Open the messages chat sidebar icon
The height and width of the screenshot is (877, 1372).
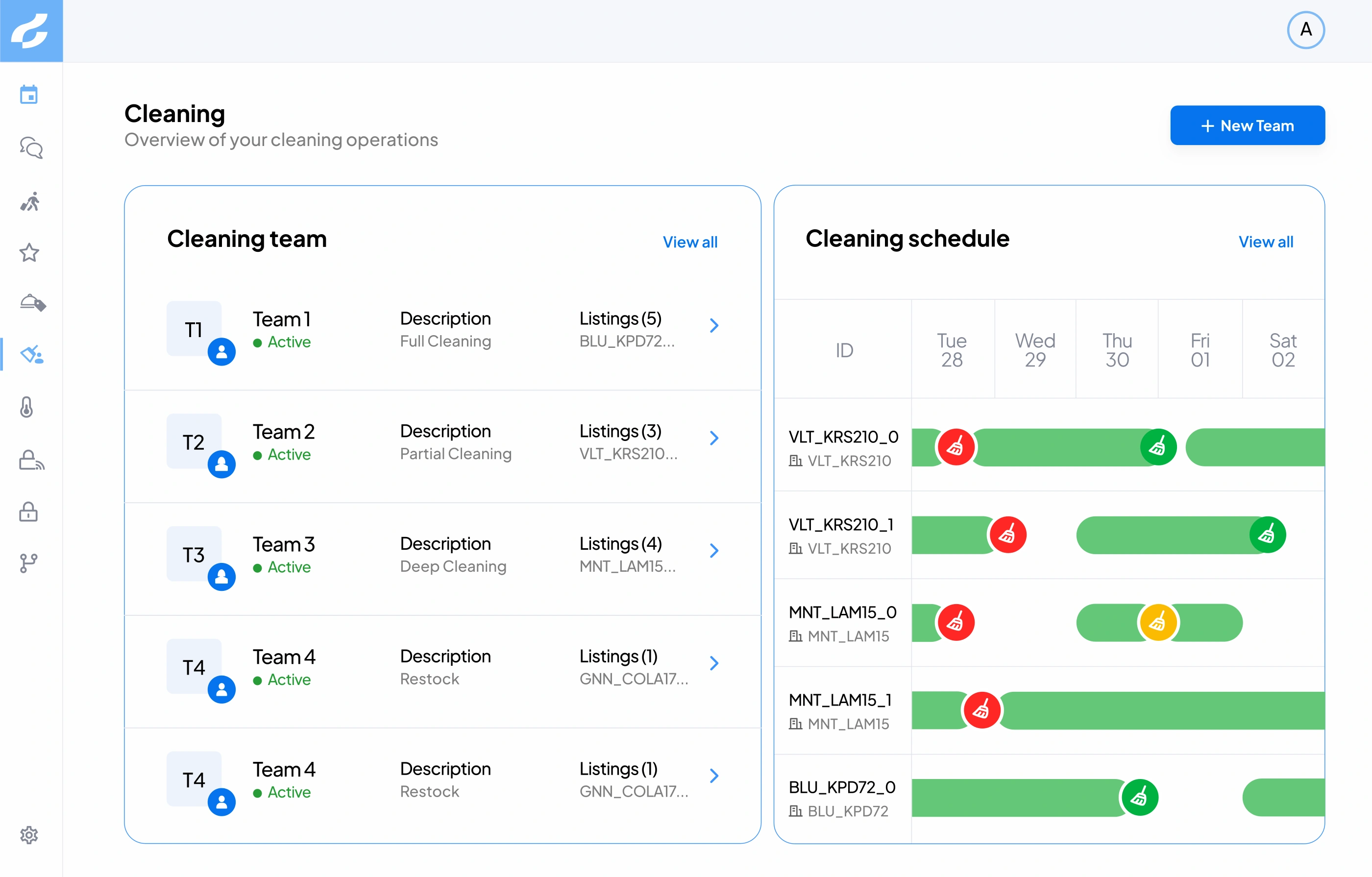pos(31,147)
